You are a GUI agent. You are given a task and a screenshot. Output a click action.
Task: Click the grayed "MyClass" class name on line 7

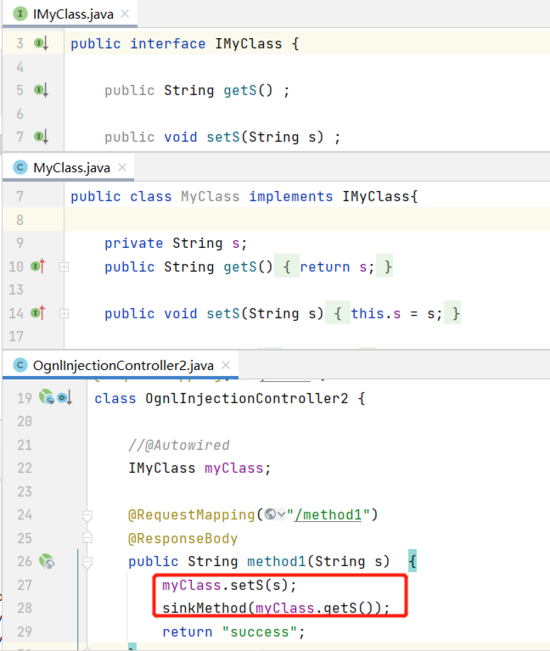click(x=210, y=196)
